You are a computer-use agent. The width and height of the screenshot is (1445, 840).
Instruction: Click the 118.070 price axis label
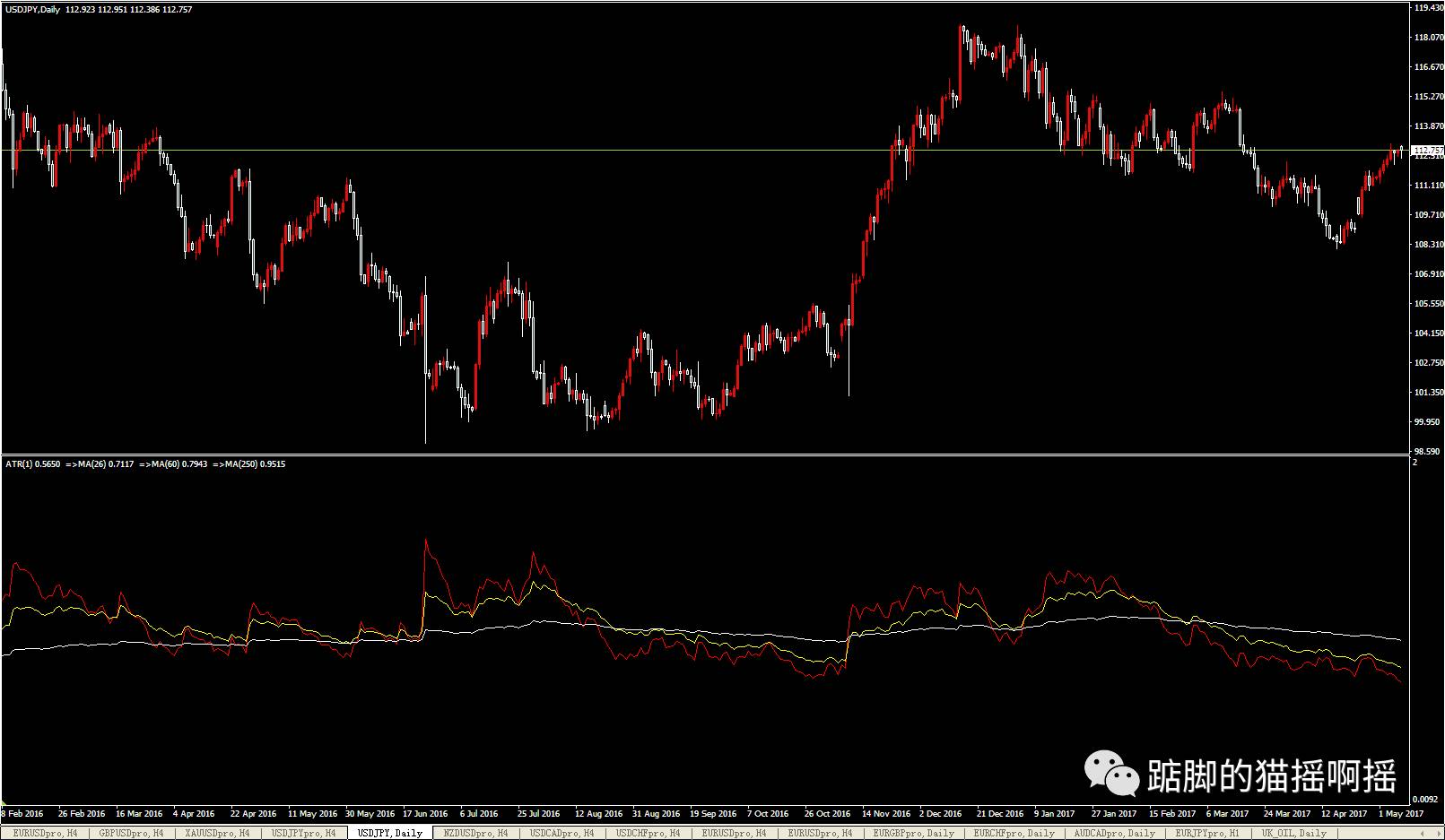pyautogui.click(x=1428, y=38)
